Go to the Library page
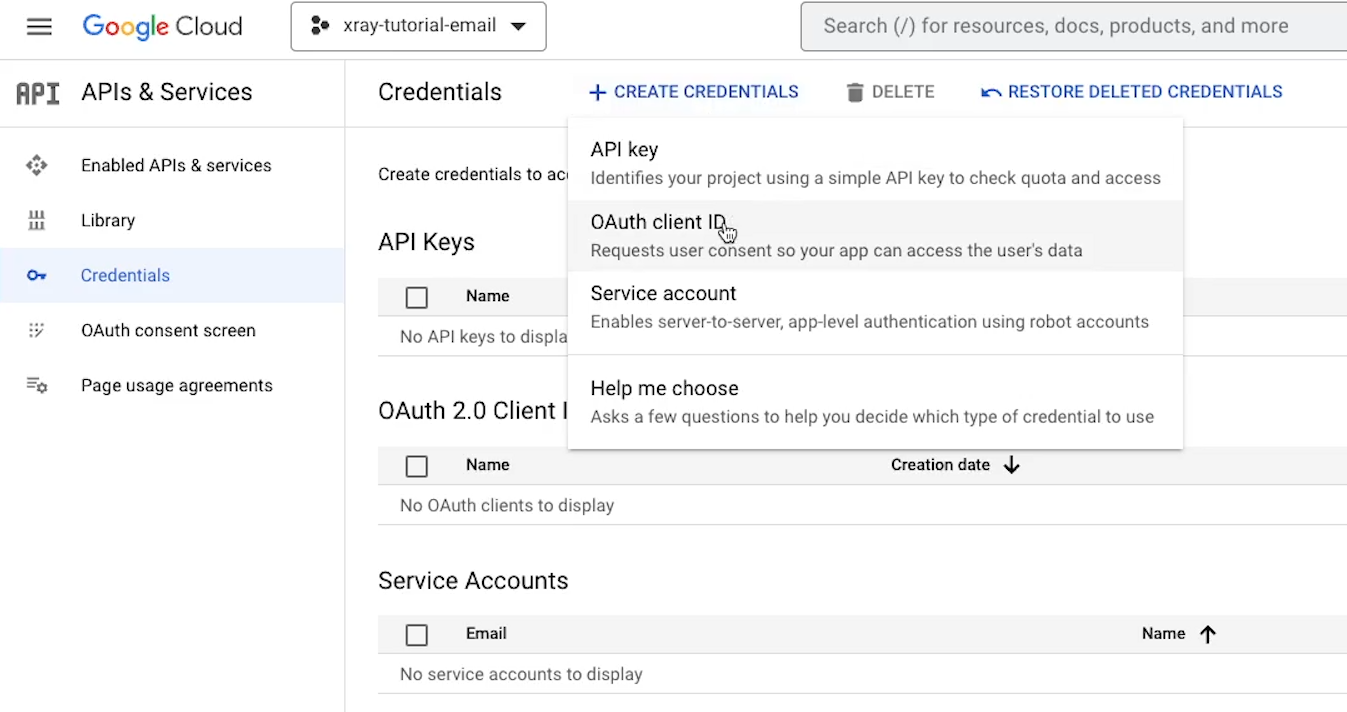Image resolution: width=1347 pixels, height=712 pixels. click(x=108, y=220)
